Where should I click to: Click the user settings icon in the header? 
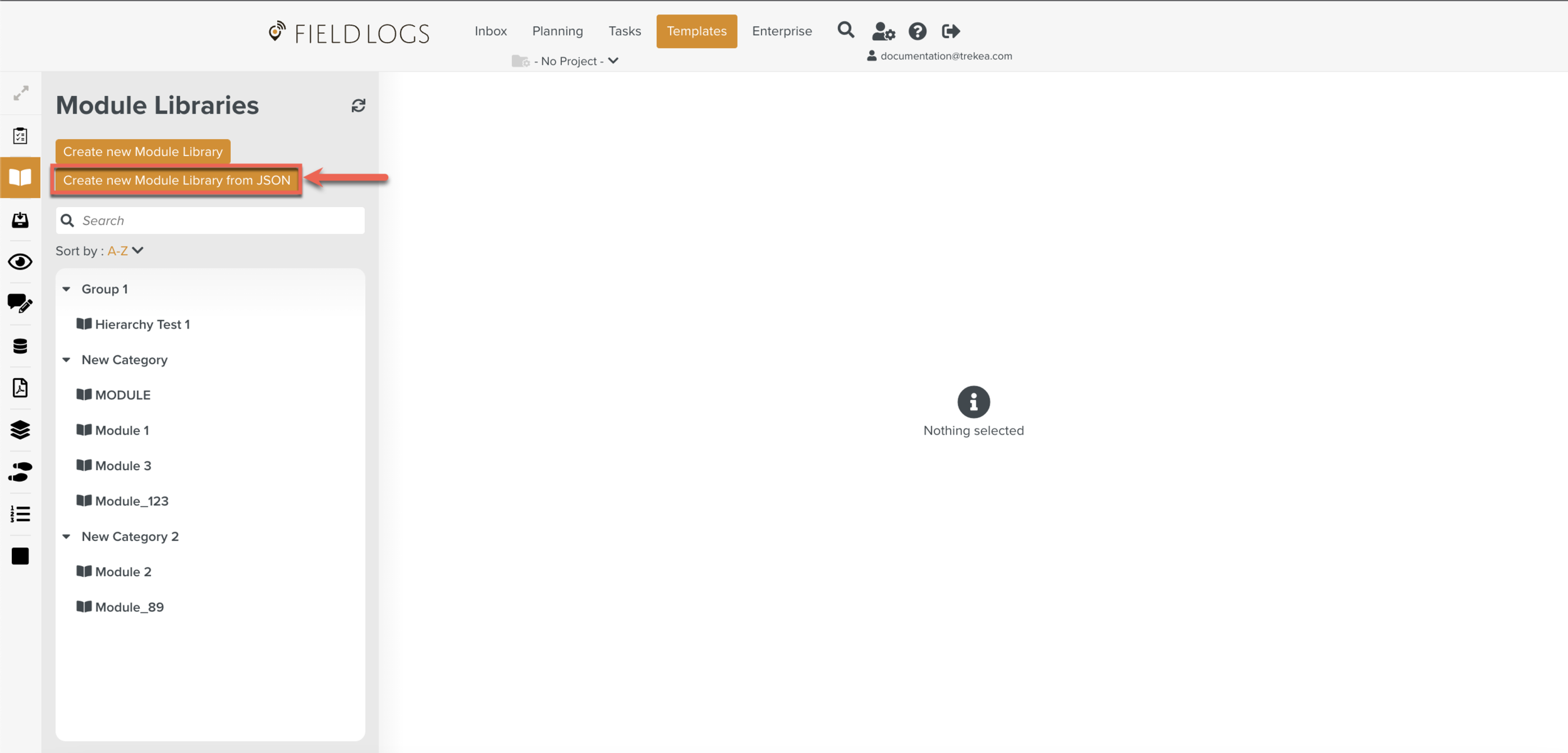tap(883, 31)
